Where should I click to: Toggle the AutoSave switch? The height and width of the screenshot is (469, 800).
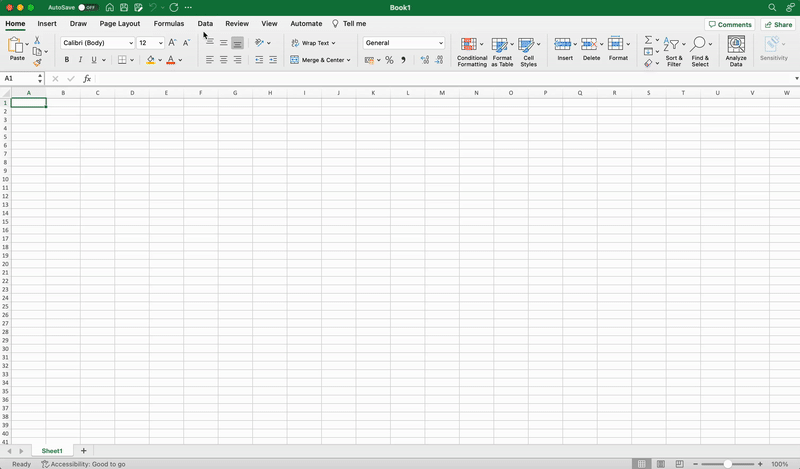88,7
